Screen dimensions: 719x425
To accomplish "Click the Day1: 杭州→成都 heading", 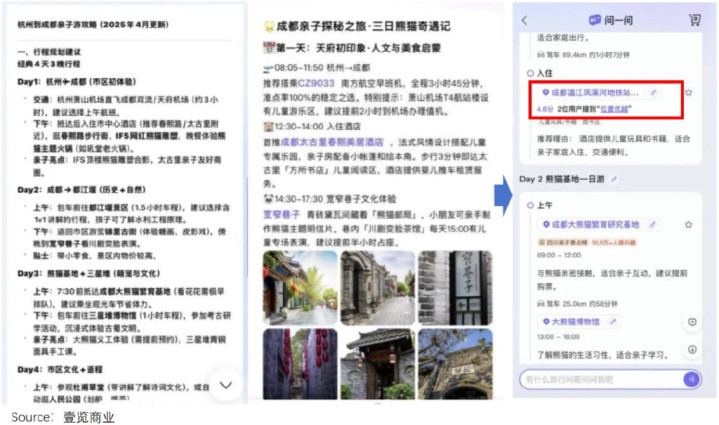I will pos(77,82).
